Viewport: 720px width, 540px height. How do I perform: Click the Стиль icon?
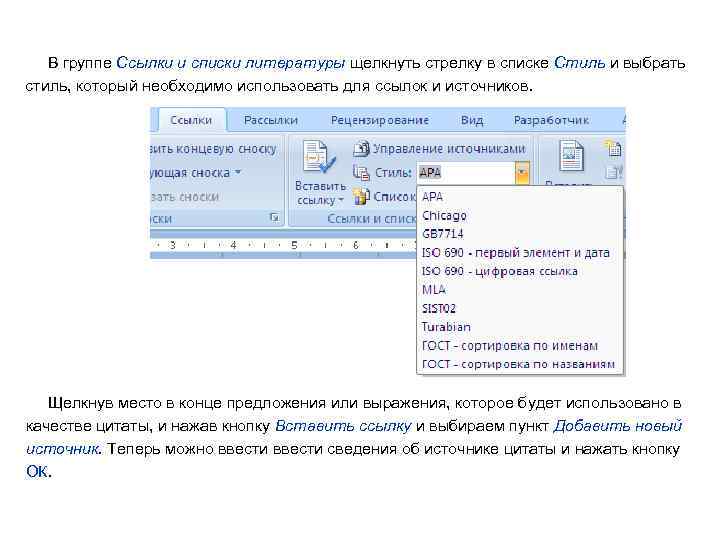pyautogui.click(x=361, y=173)
